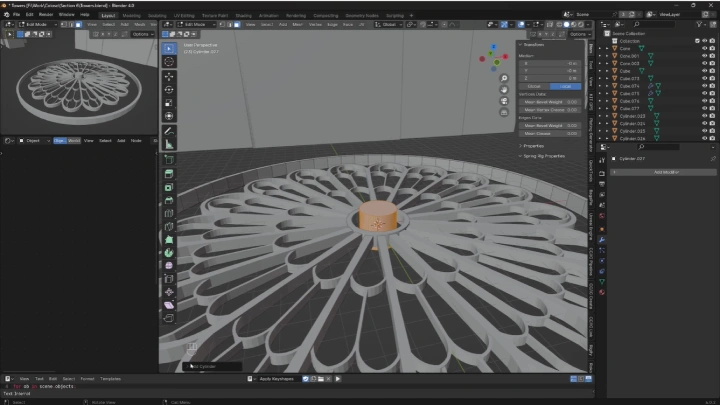This screenshot has width=720, height=405.
Task: Open the Mesh menu in main viewport header
Action: tap(298, 24)
